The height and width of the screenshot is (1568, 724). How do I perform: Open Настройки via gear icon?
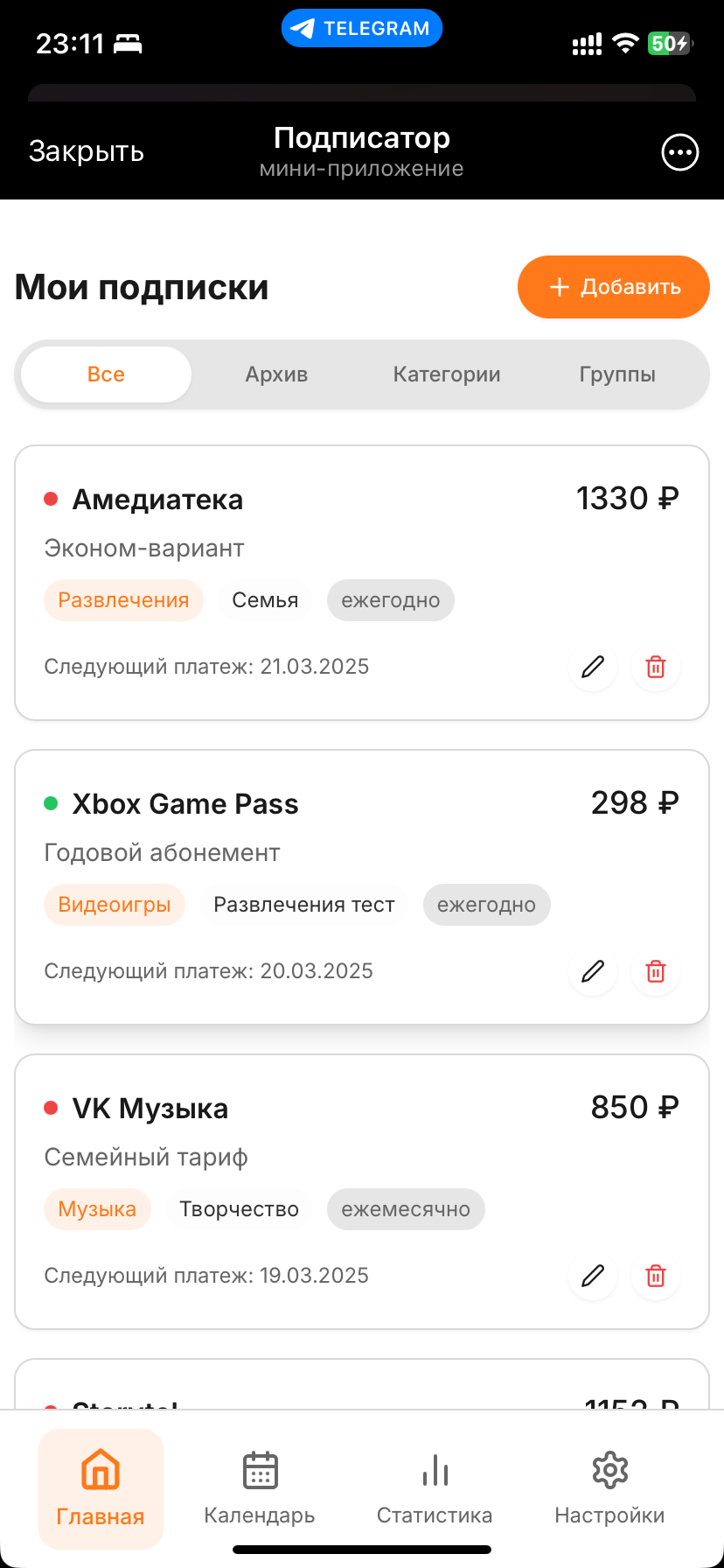609,1487
